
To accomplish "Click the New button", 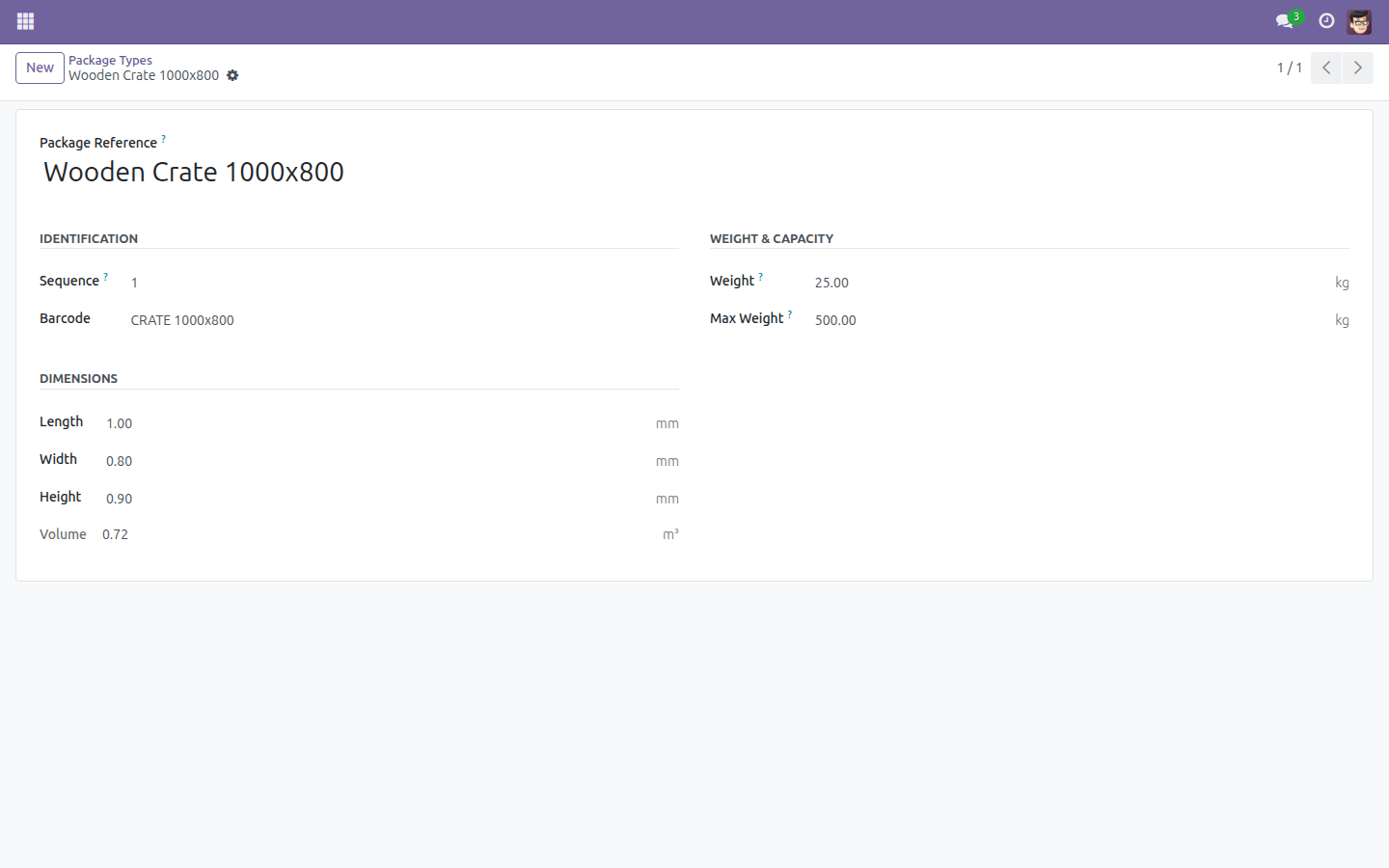I will [40, 68].
